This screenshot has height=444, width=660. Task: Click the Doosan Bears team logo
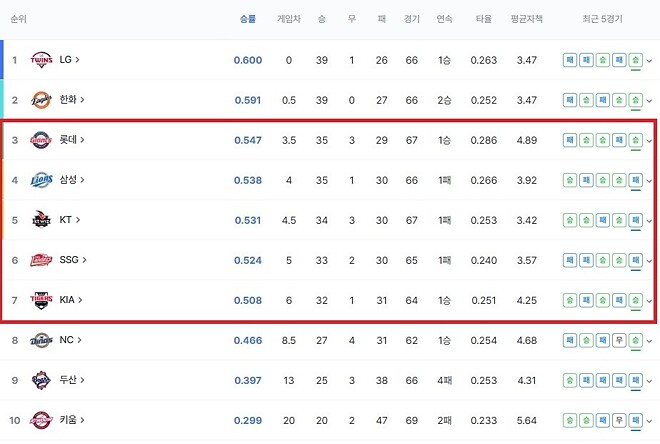41,380
